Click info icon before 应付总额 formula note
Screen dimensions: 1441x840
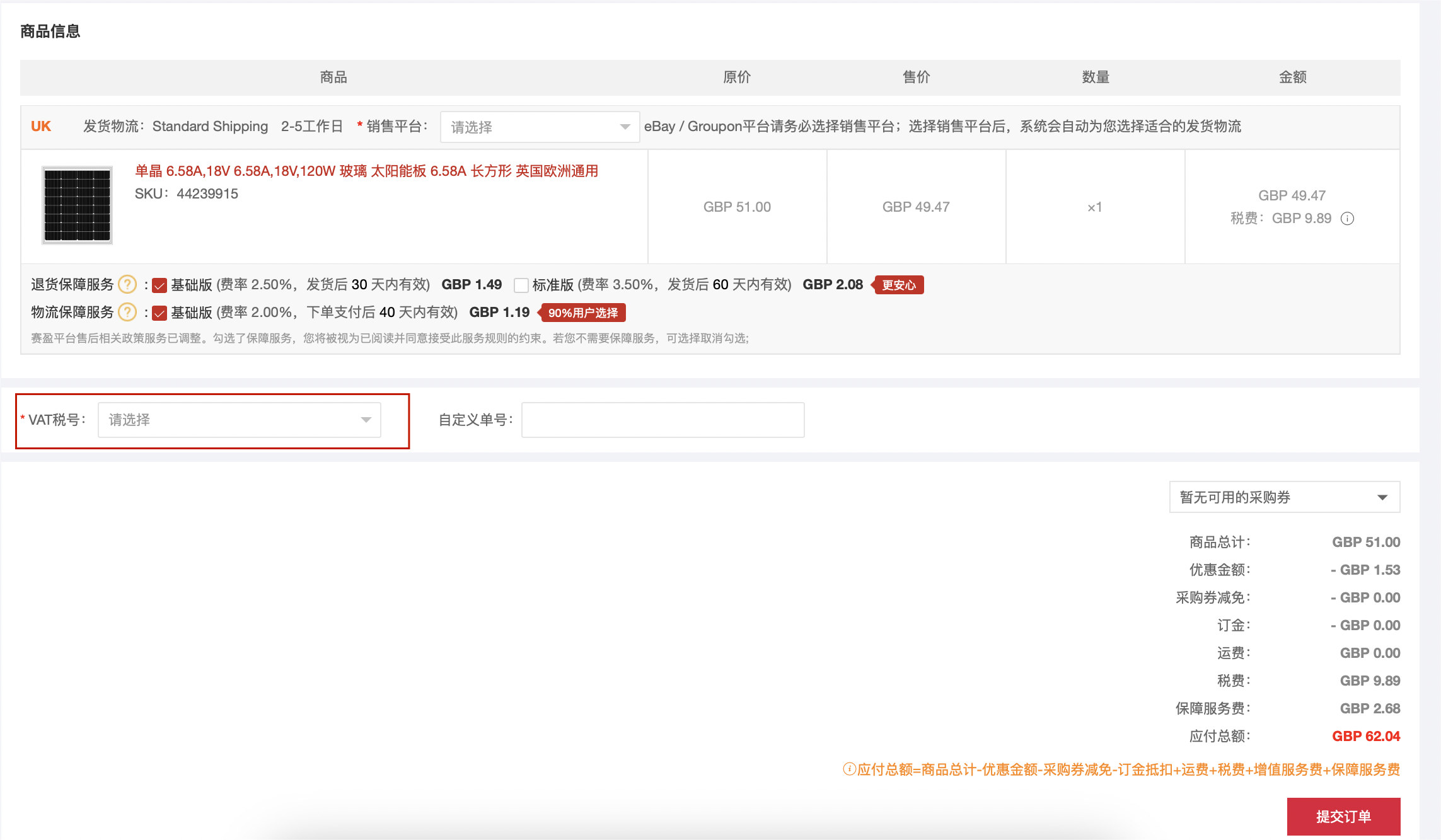click(x=848, y=769)
